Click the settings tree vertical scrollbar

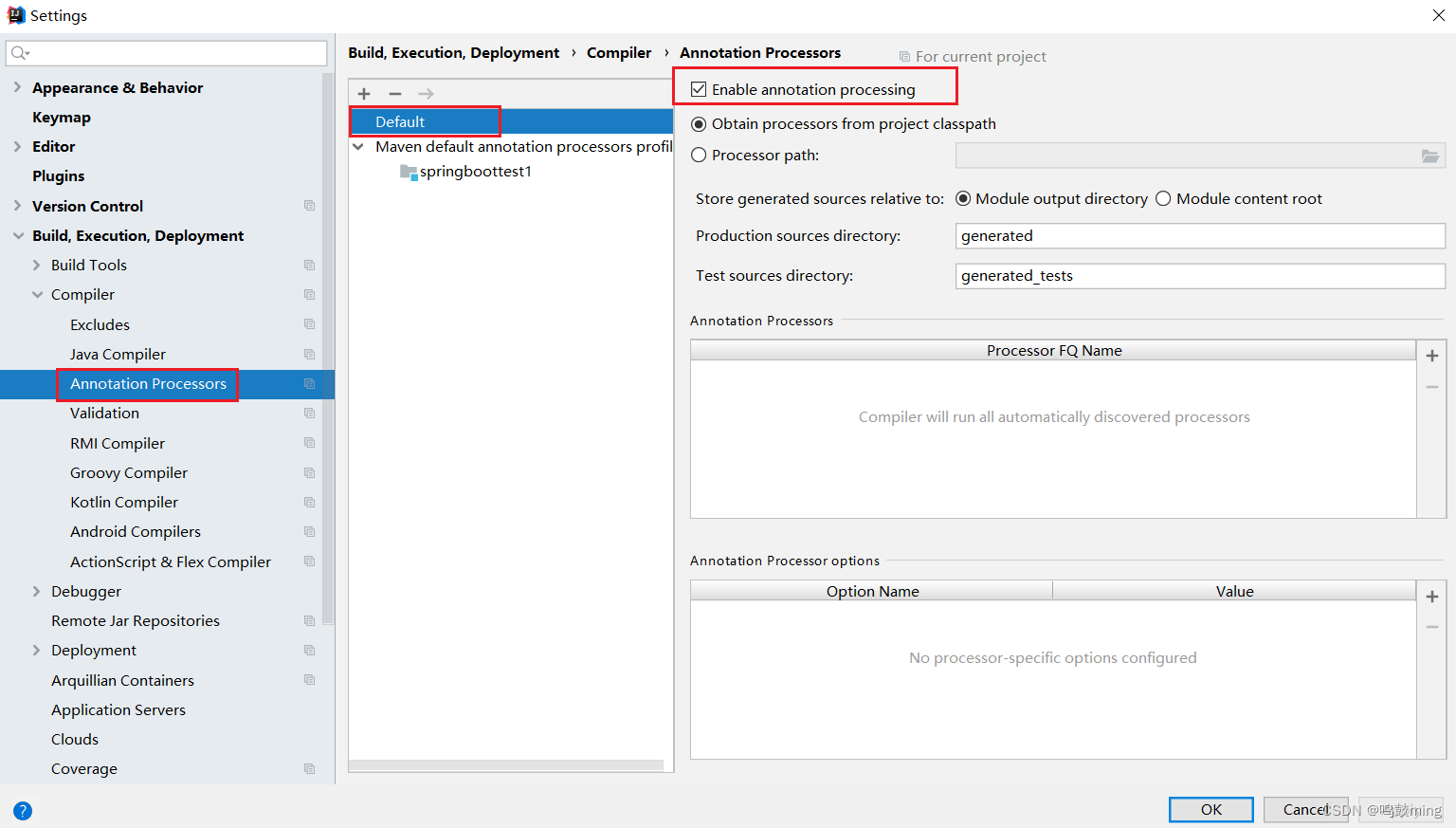[x=328, y=348]
